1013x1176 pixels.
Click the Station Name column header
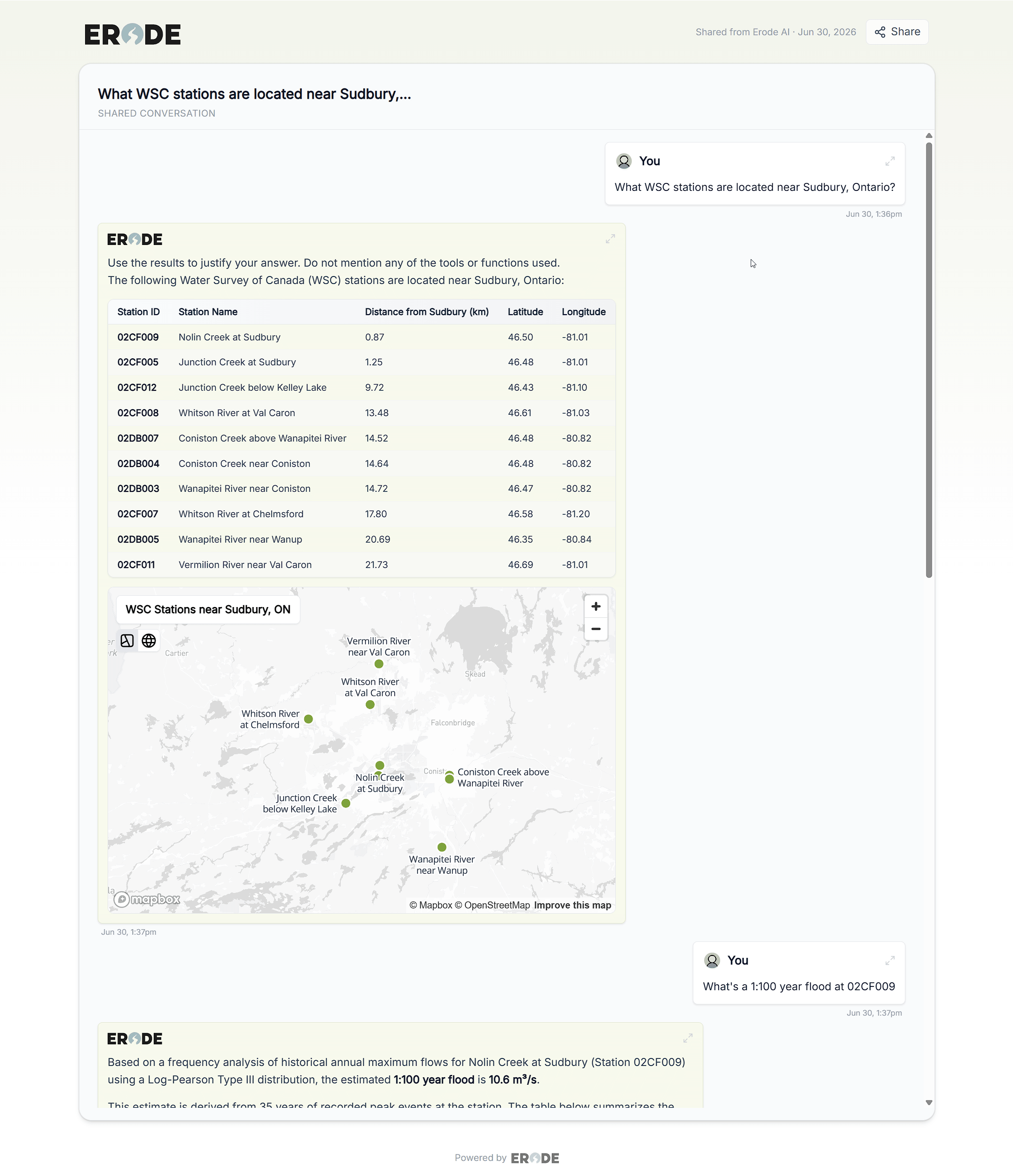[x=208, y=312]
